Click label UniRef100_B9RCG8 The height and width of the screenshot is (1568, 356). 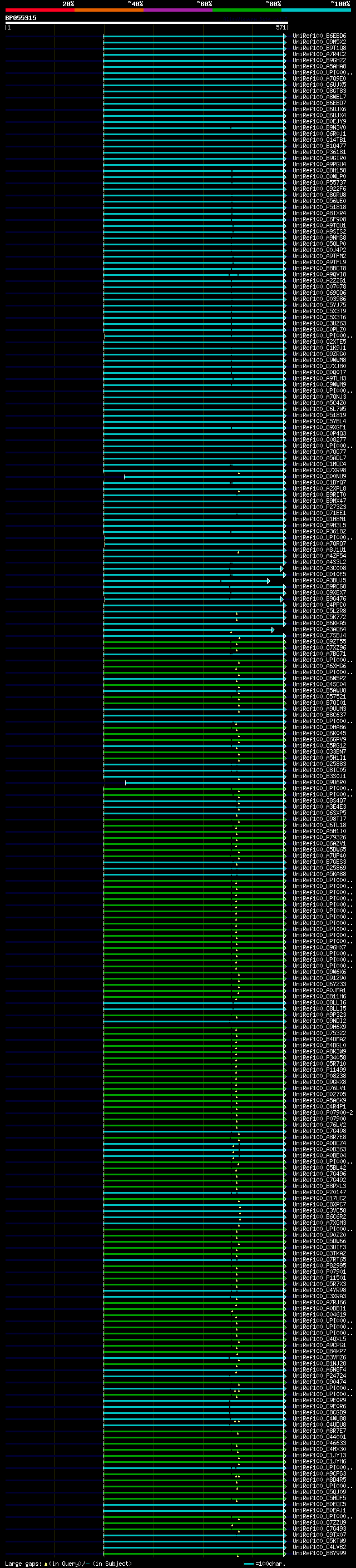pos(319,586)
